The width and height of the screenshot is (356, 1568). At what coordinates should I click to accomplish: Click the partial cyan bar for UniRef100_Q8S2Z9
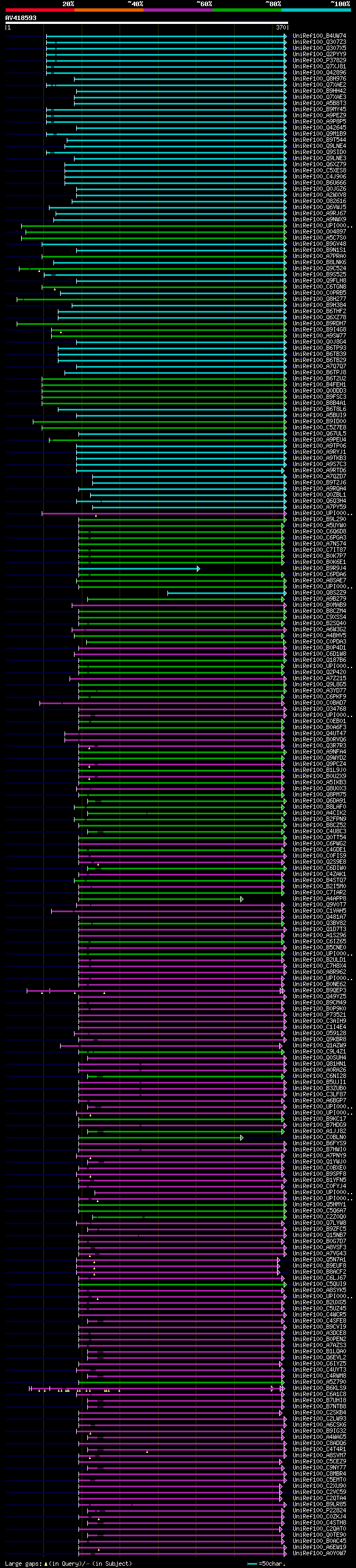click(227, 593)
